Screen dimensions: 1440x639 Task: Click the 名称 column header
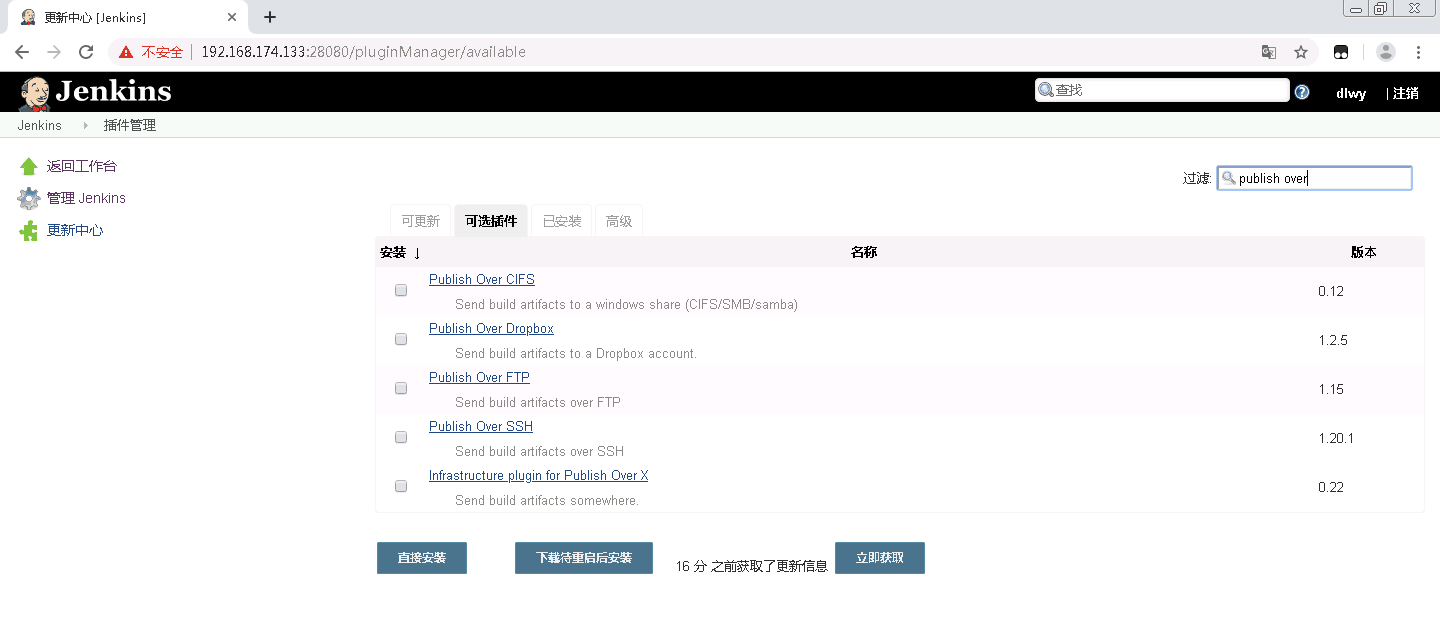coord(864,252)
